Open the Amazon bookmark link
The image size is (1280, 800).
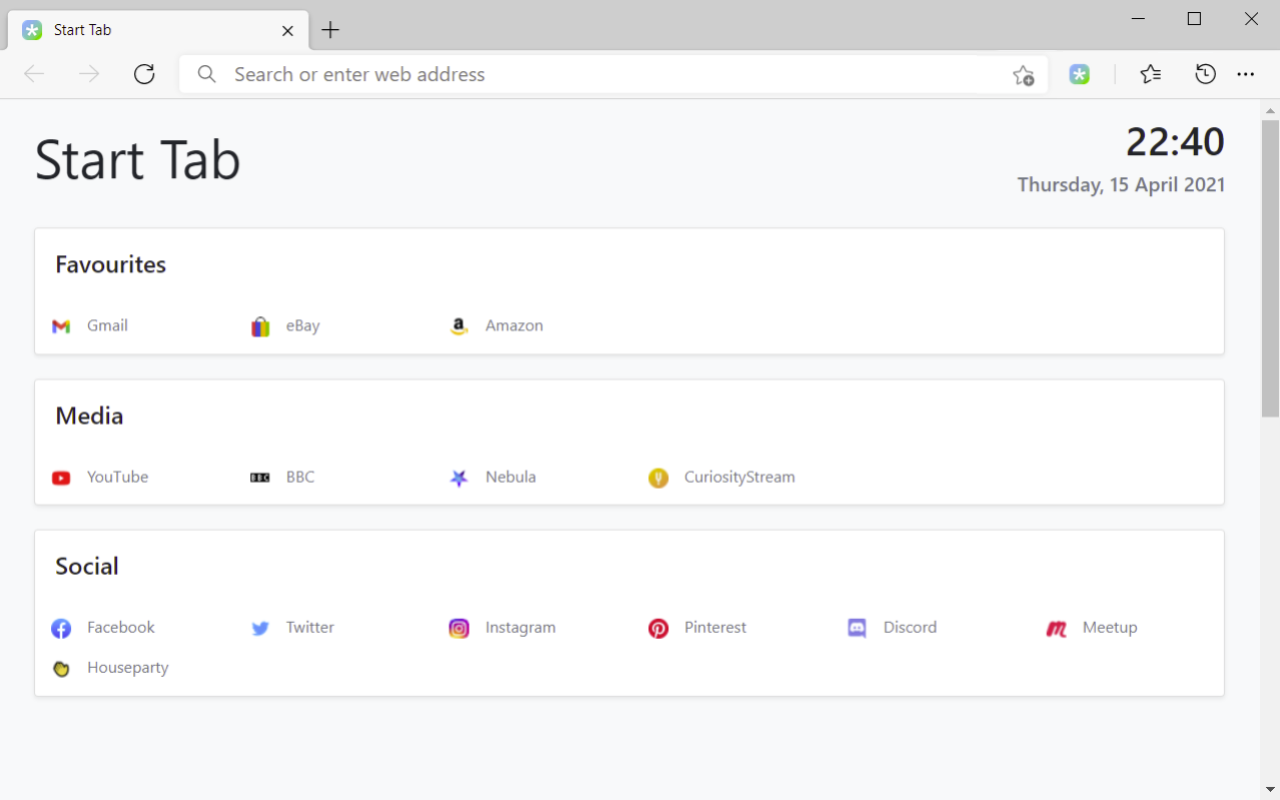point(497,326)
